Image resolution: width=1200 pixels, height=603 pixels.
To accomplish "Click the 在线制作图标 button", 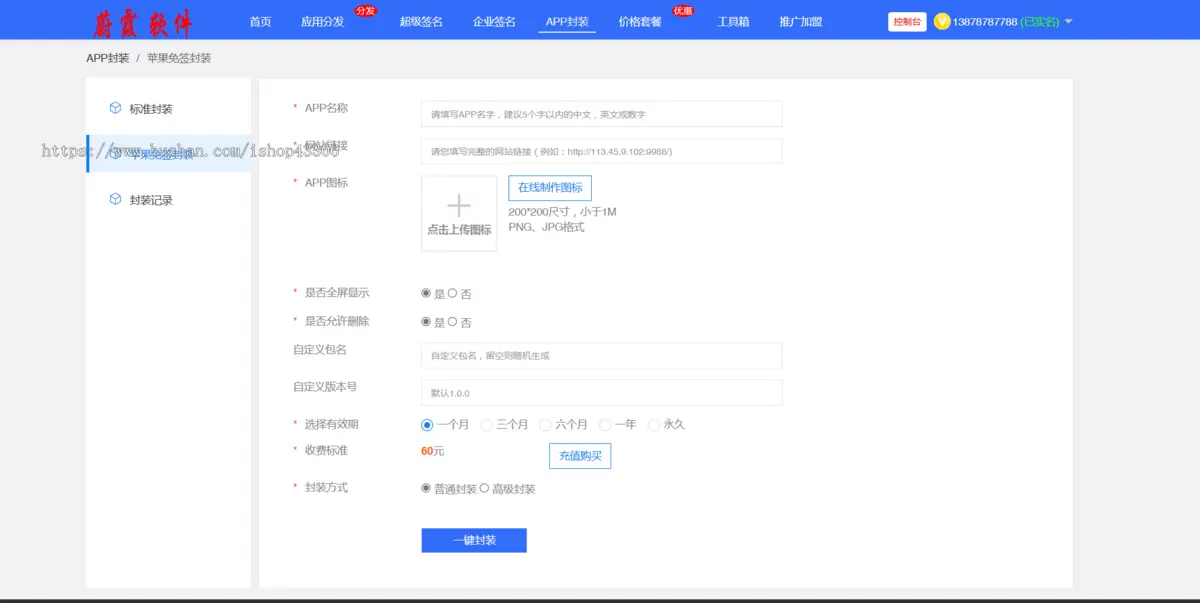I will coord(550,188).
